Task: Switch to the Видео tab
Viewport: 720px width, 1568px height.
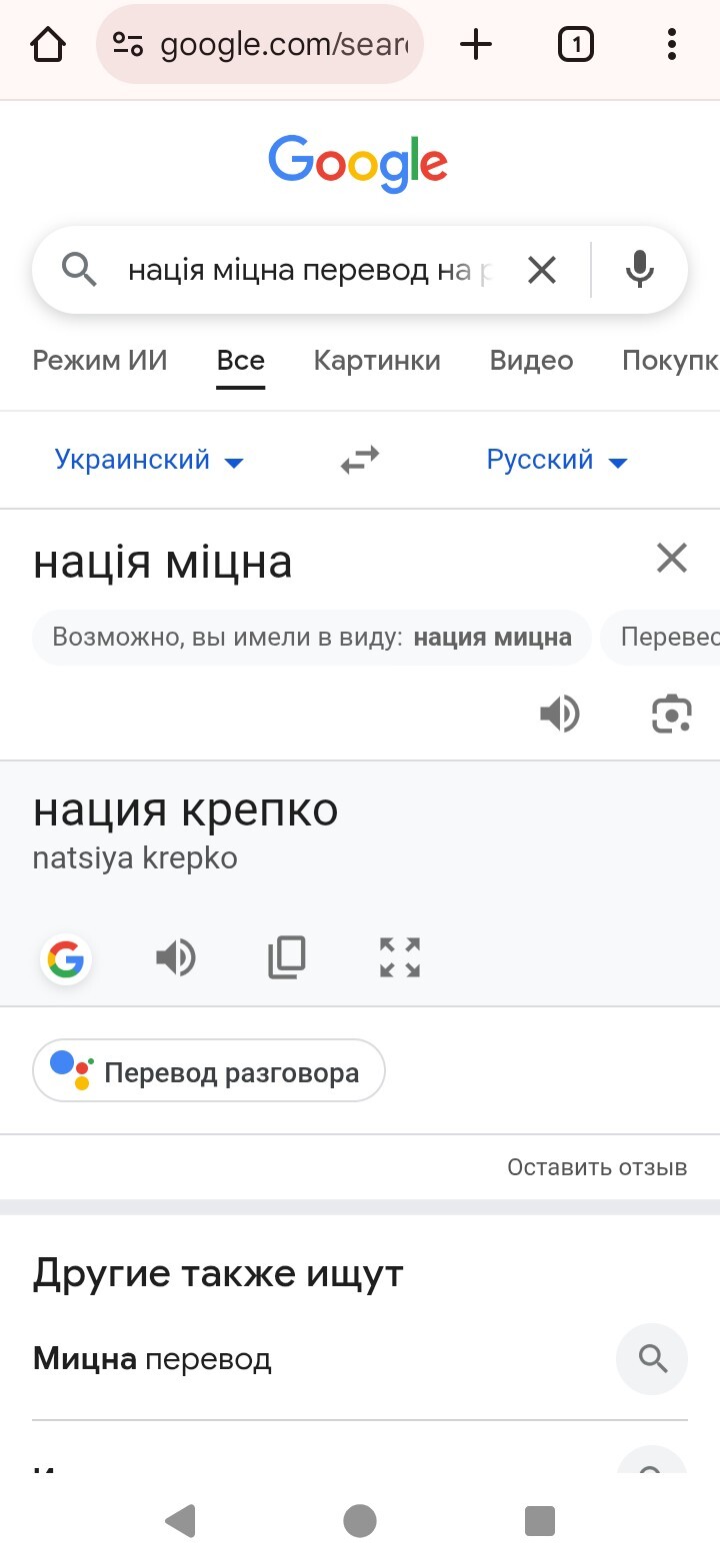Action: click(x=531, y=361)
